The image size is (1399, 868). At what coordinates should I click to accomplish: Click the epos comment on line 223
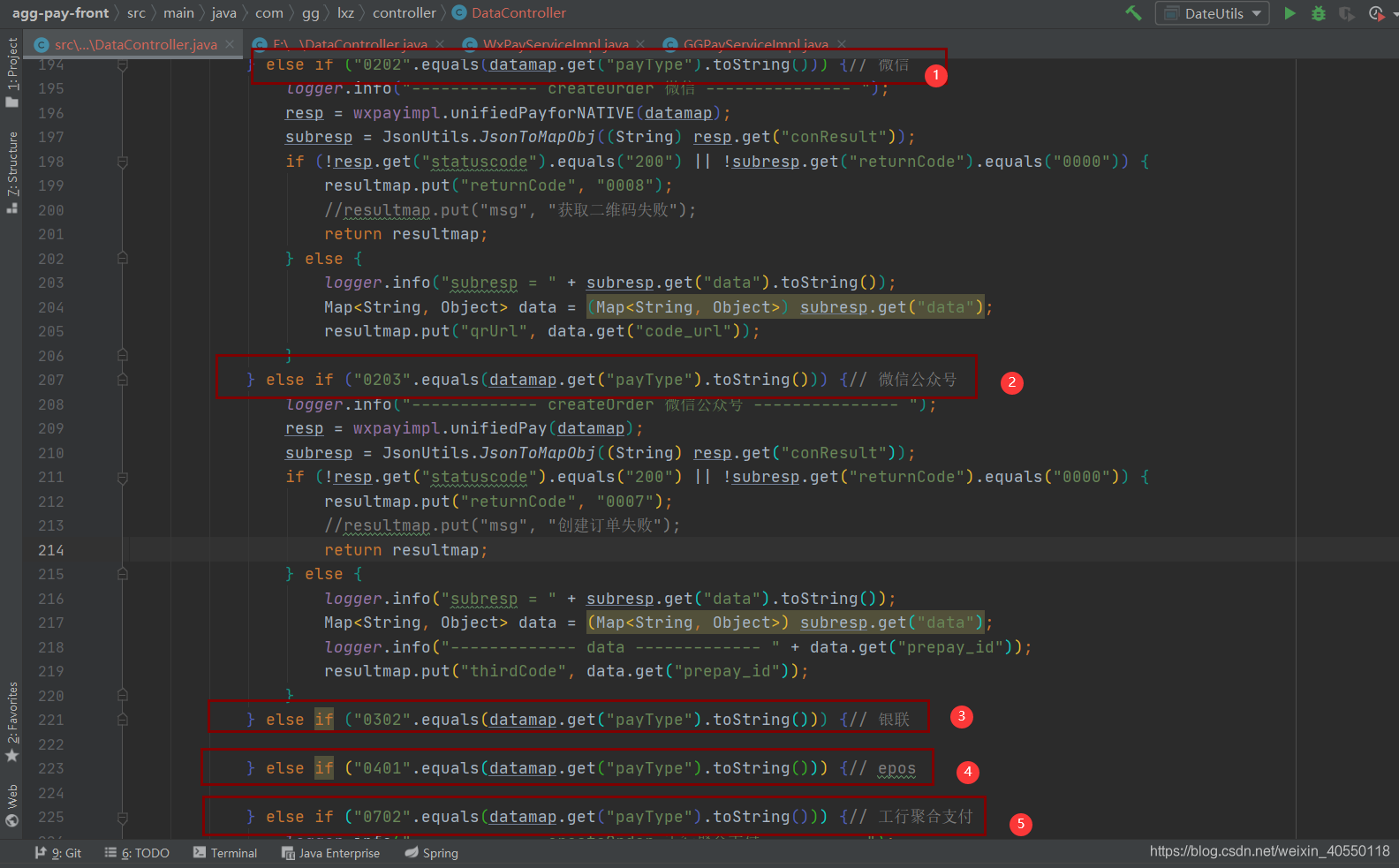896,768
